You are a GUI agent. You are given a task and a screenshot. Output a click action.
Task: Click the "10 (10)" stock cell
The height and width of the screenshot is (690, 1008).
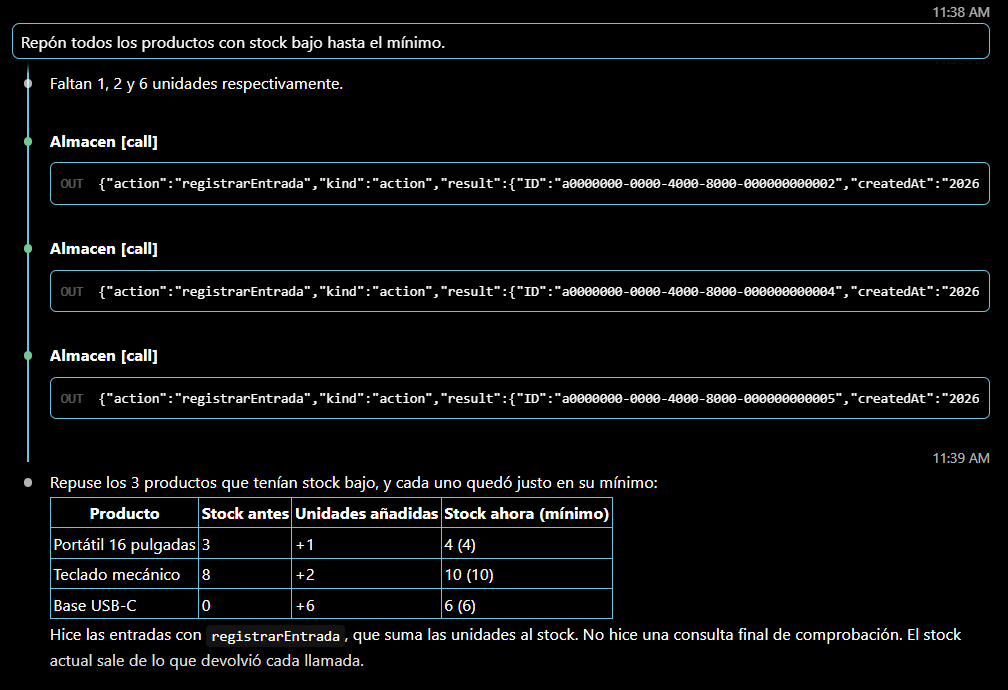[526, 574]
